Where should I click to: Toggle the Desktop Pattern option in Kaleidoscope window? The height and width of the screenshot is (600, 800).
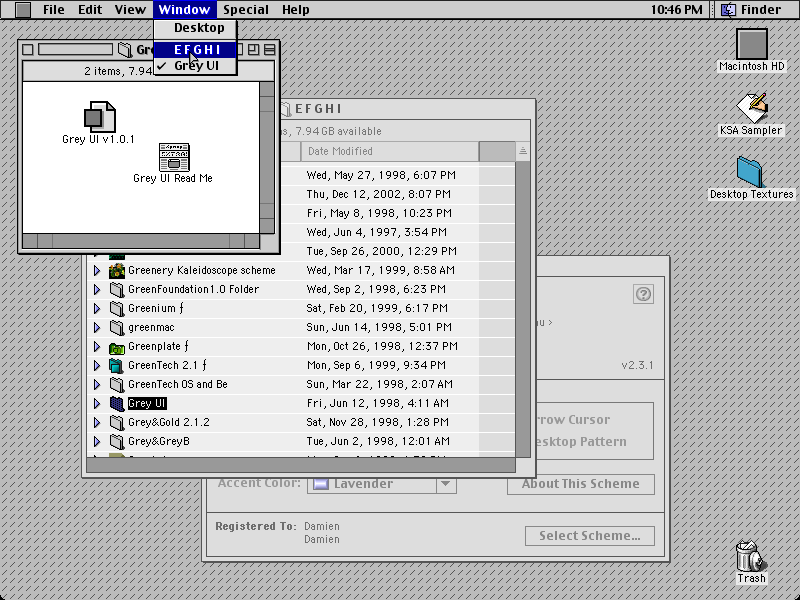pyautogui.click(x=580, y=442)
